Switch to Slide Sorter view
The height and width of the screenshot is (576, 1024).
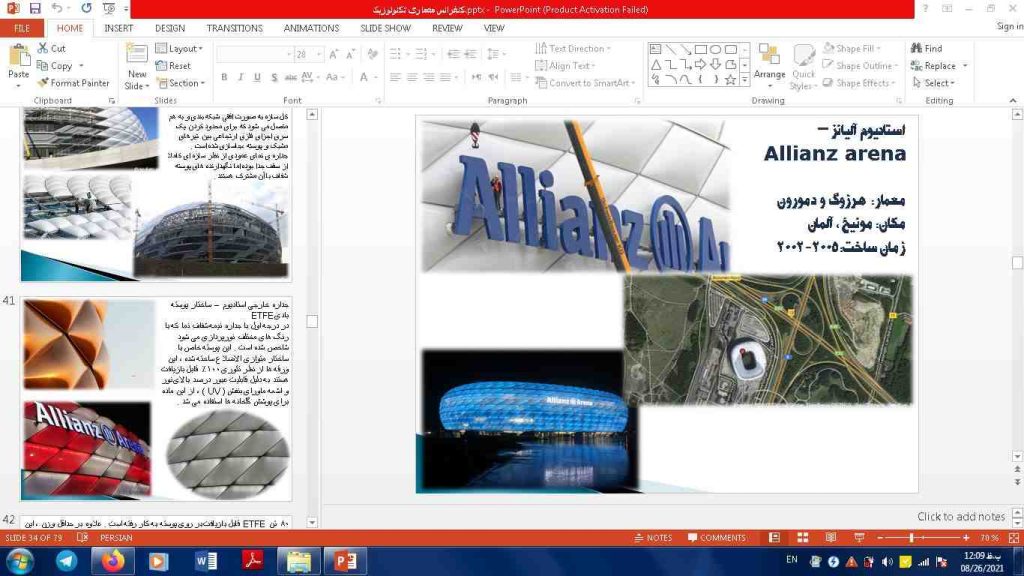coord(803,537)
